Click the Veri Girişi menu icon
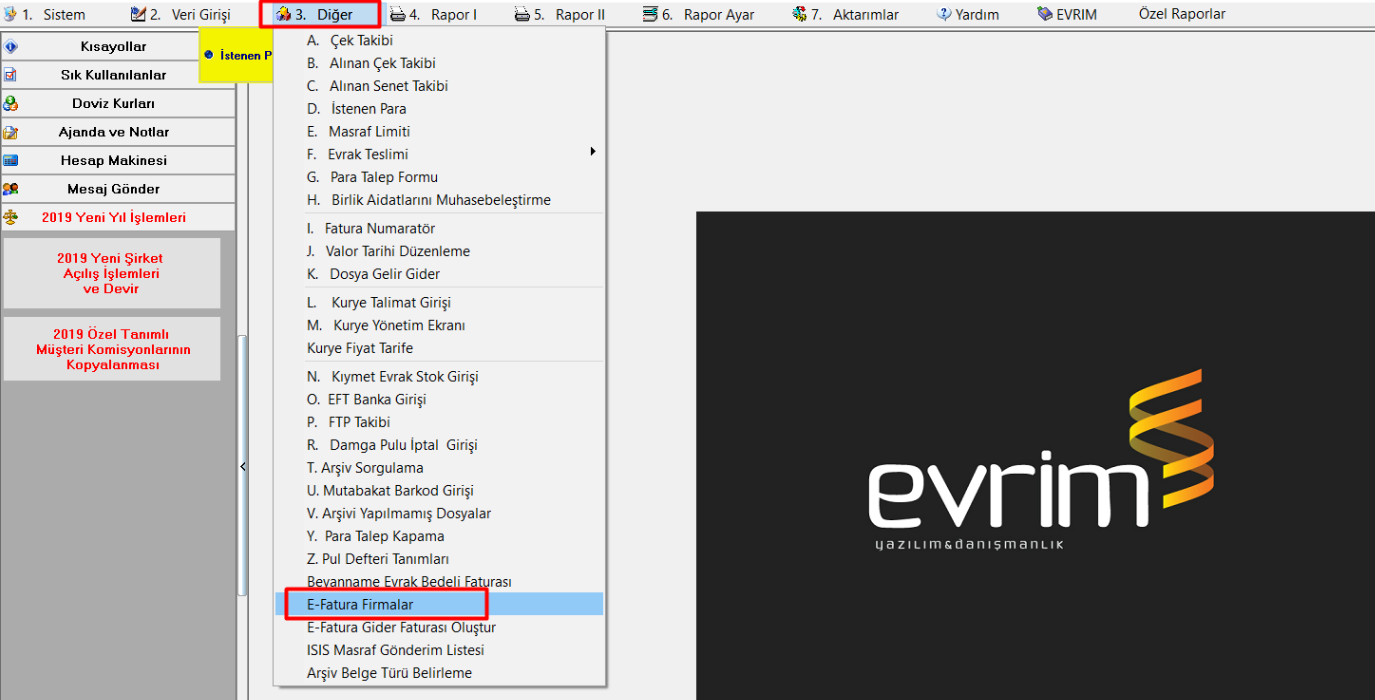 coord(138,14)
